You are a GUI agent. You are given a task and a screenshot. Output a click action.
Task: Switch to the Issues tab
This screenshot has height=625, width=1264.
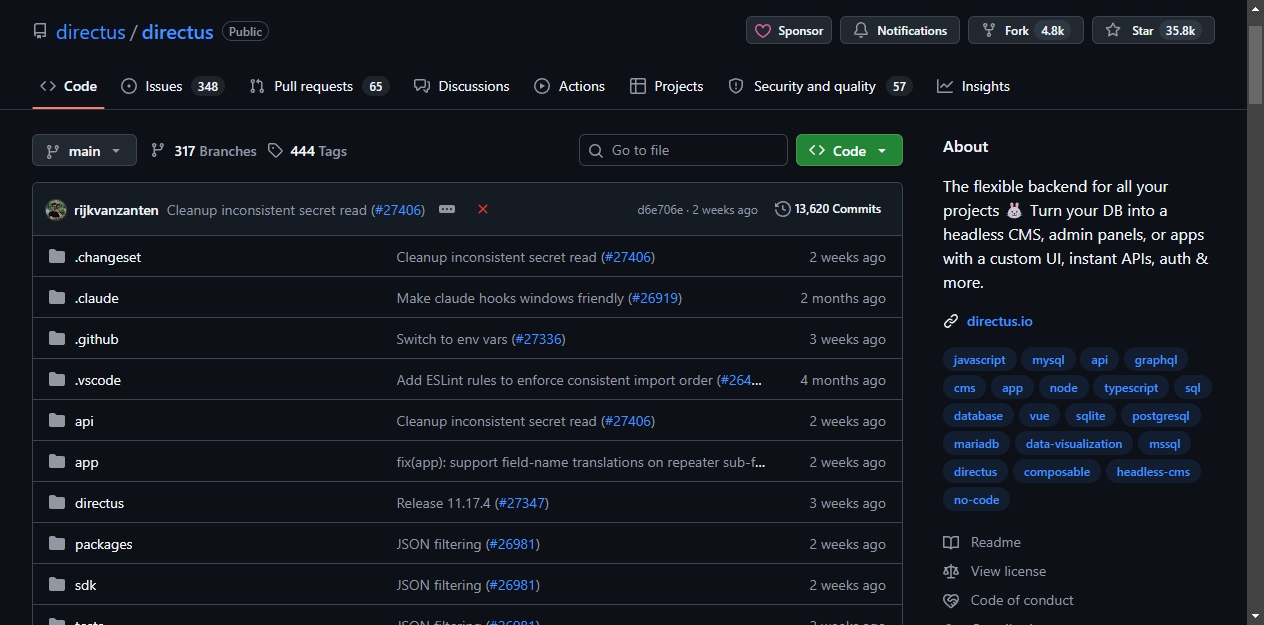[x=172, y=86]
